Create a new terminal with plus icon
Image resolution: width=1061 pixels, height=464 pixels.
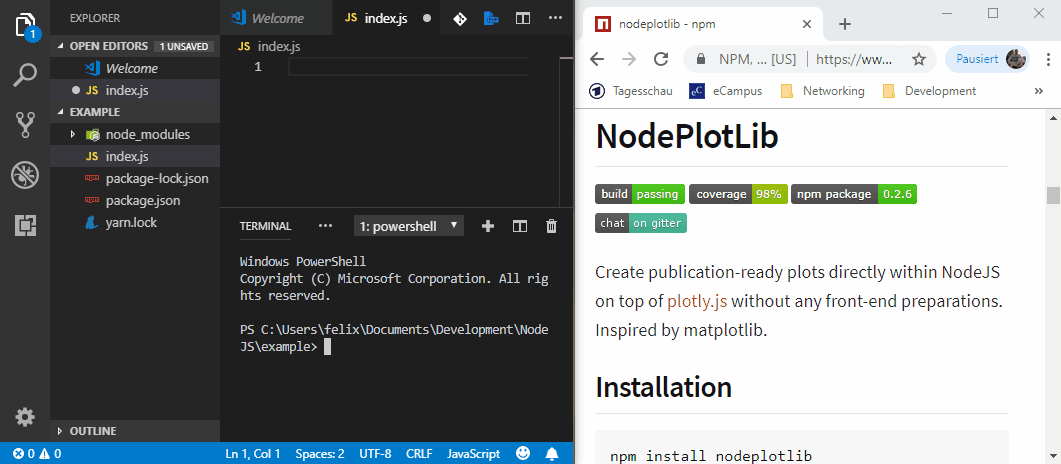click(487, 226)
